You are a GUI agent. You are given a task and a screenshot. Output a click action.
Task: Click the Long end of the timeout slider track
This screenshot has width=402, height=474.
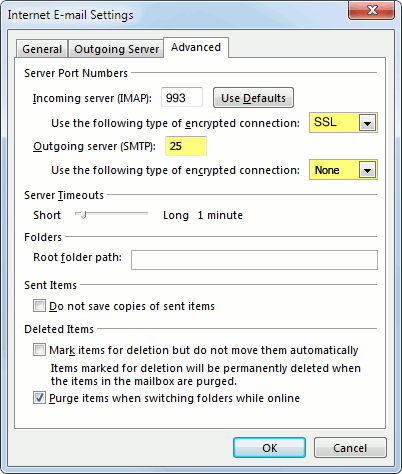(145, 214)
